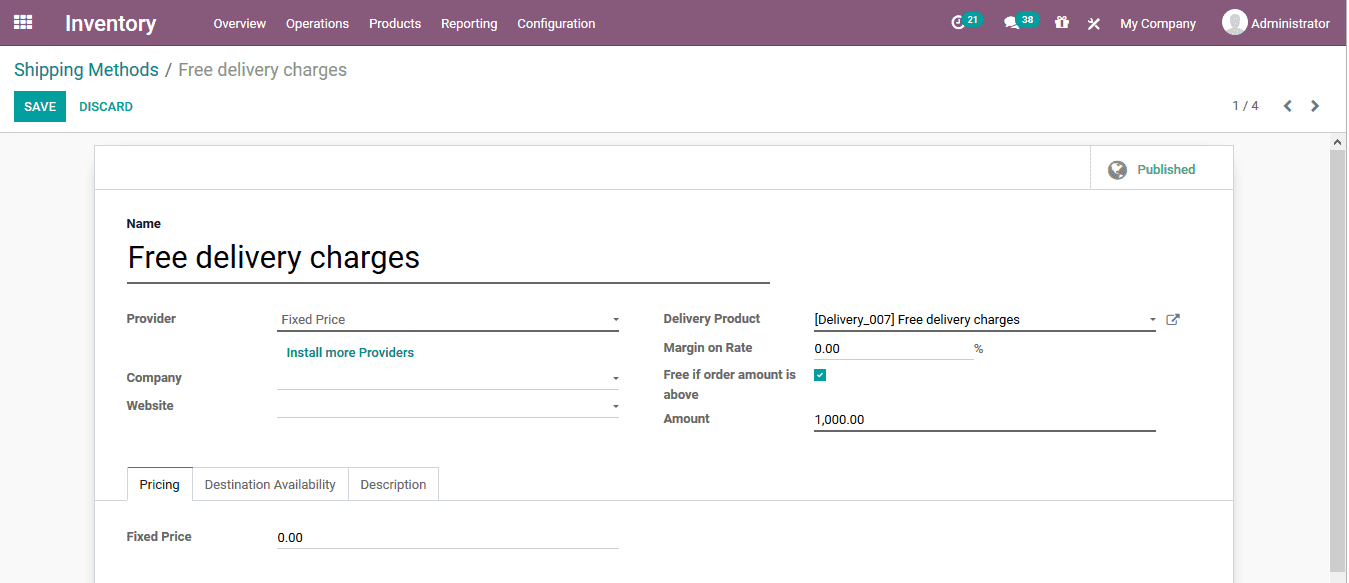Click the DISCARD button
Screen dimensions: 1349x583
tap(106, 107)
